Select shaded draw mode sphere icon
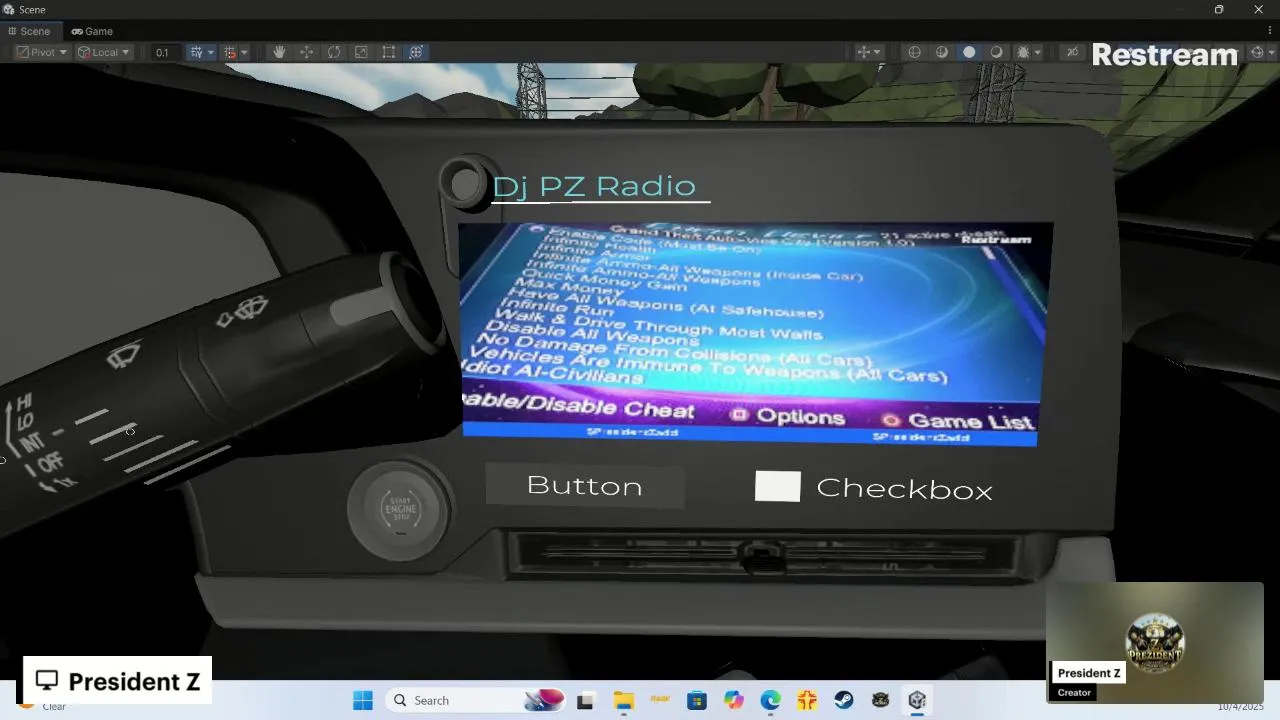The height and width of the screenshot is (720, 1280). pyautogui.click(x=969, y=52)
